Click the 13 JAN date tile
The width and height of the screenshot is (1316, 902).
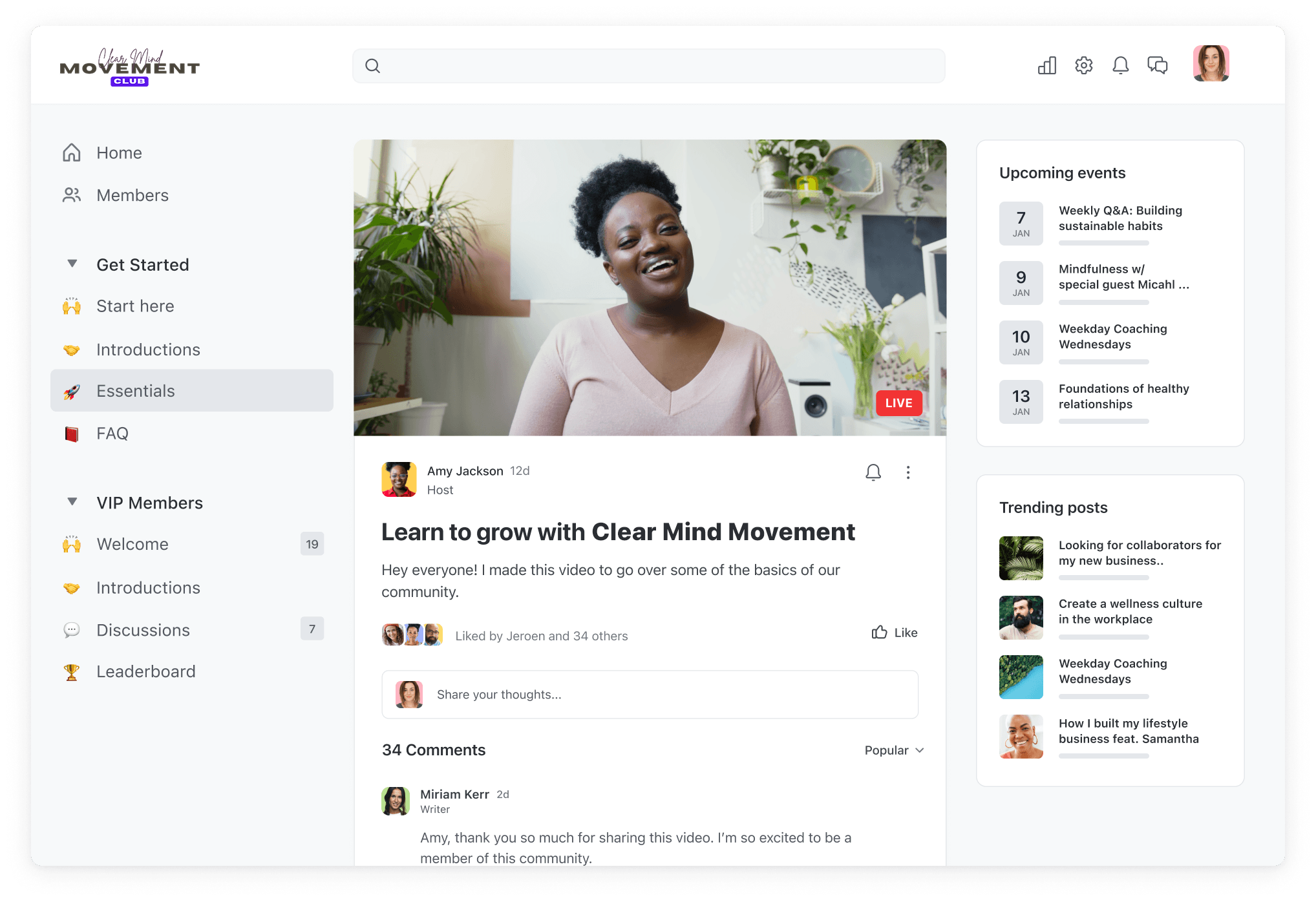[1021, 402]
